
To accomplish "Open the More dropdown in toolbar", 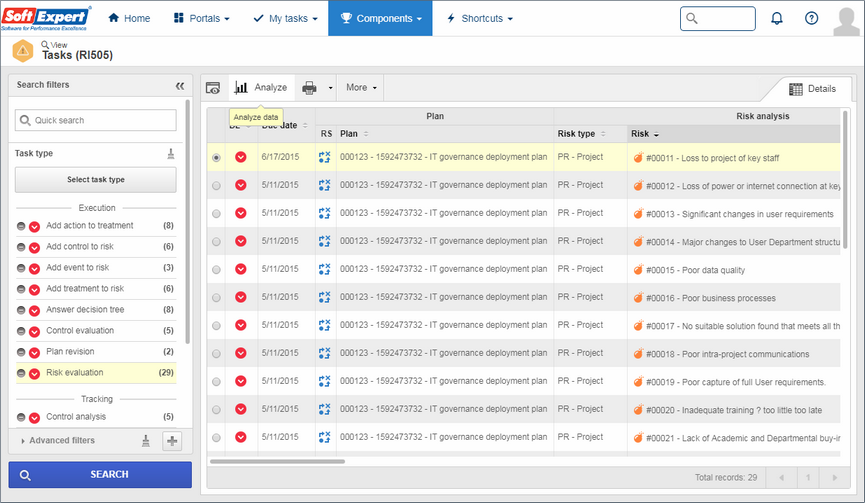I will click(361, 87).
